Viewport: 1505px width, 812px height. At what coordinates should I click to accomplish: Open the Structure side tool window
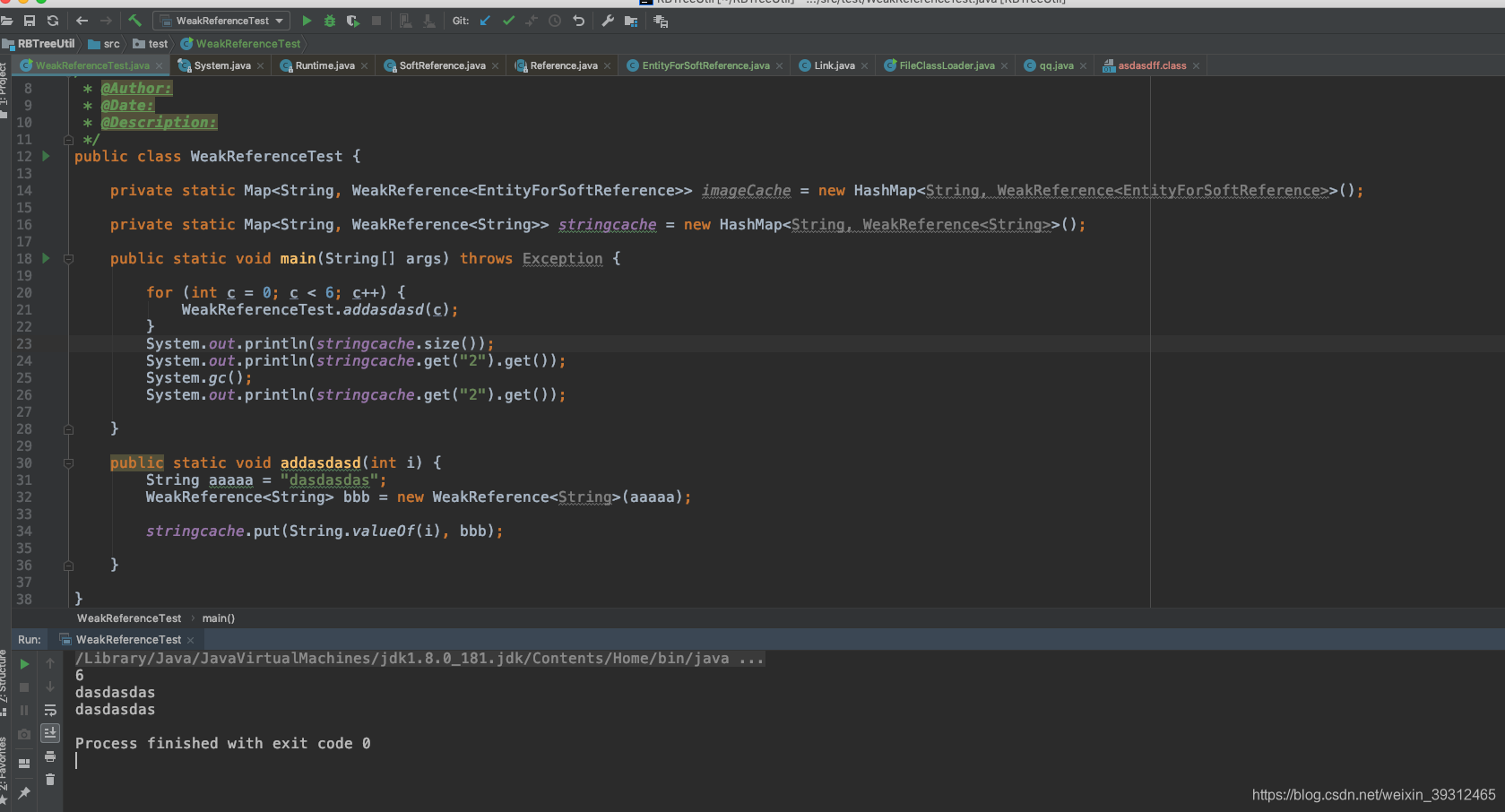[4, 684]
